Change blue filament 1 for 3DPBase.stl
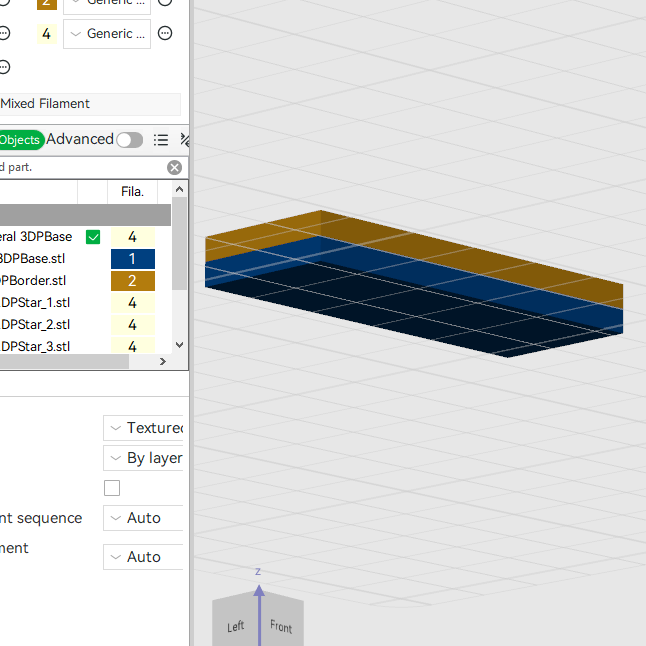 pyautogui.click(x=133, y=259)
